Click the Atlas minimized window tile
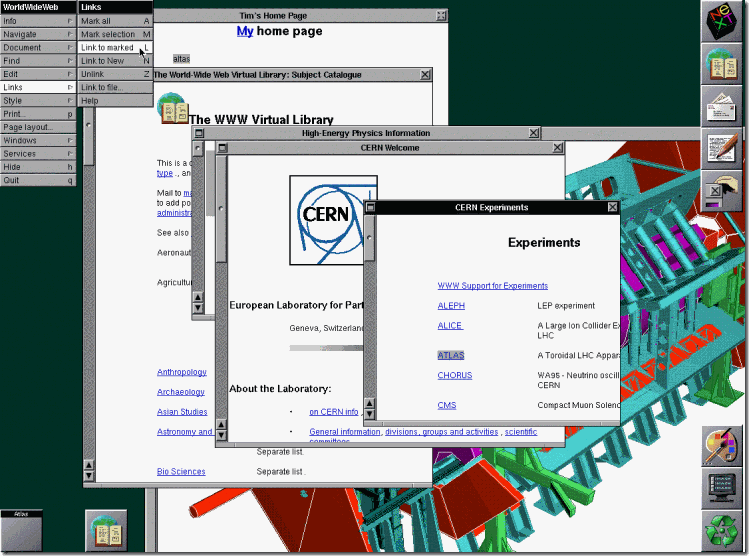 point(21,531)
